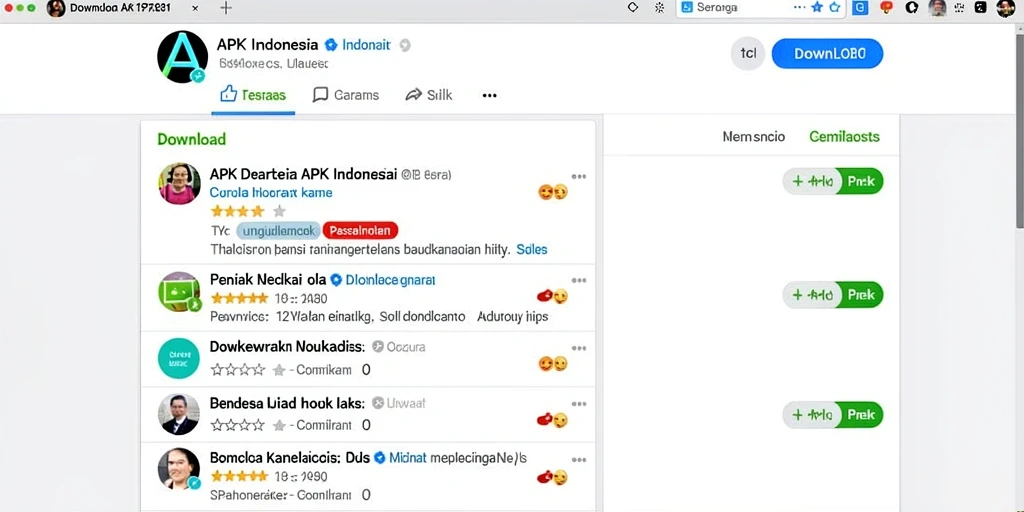
Task: Click emoji reactions on APK Dearteia row
Action: (x=552, y=192)
